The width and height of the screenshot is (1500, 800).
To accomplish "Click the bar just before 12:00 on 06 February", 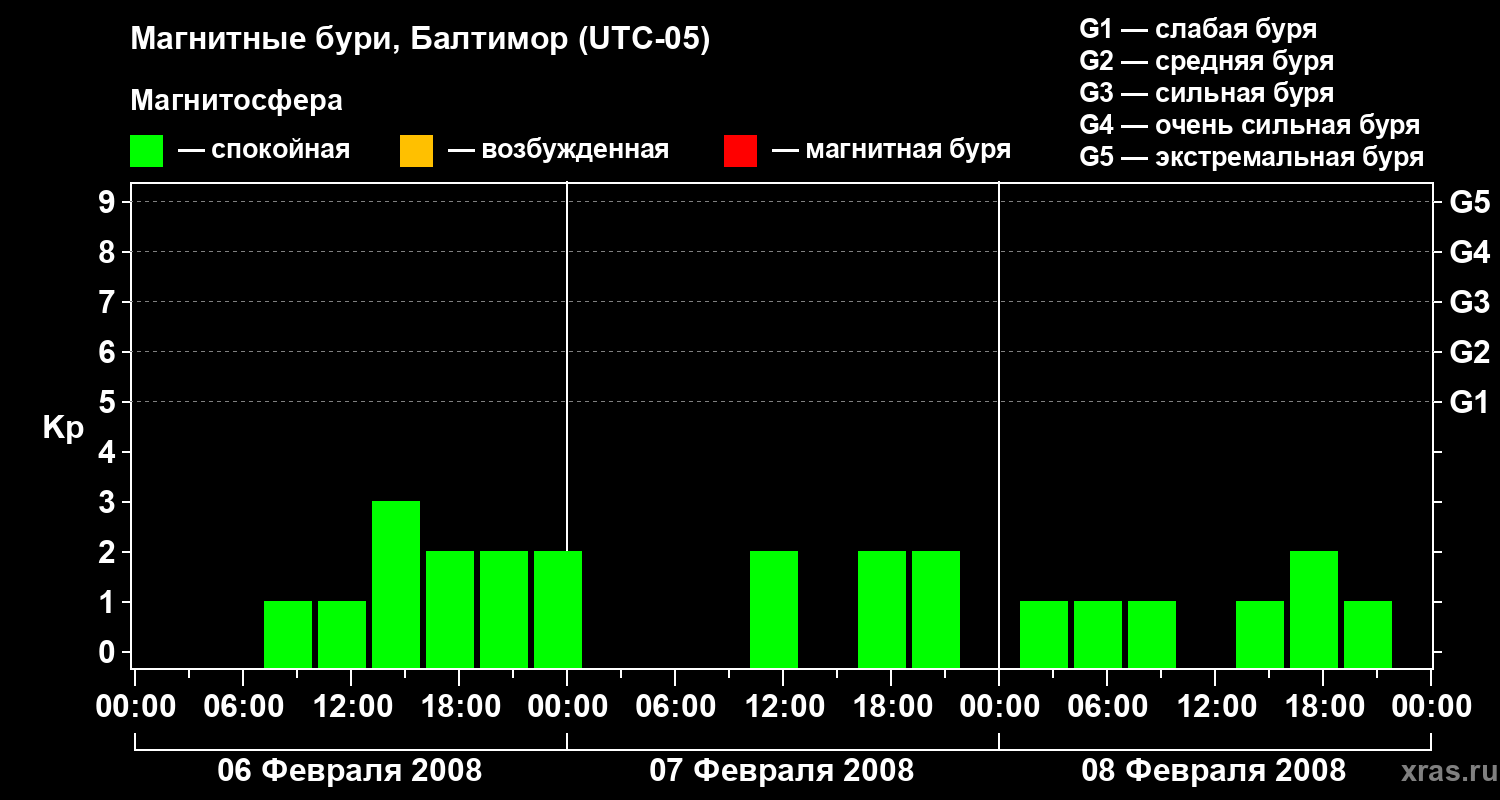I will [x=342, y=634].
